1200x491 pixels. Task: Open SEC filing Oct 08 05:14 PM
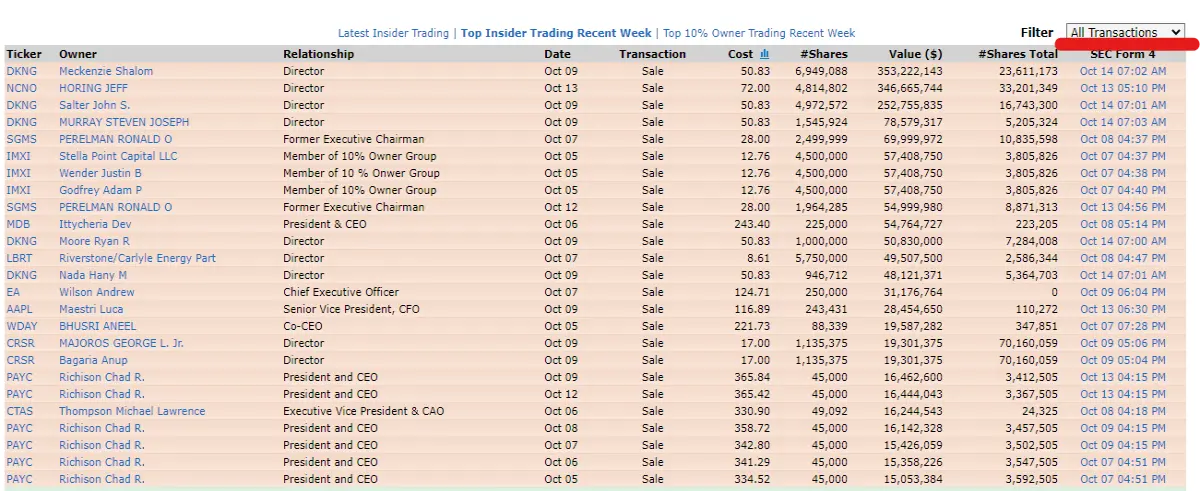[1123, 224]
